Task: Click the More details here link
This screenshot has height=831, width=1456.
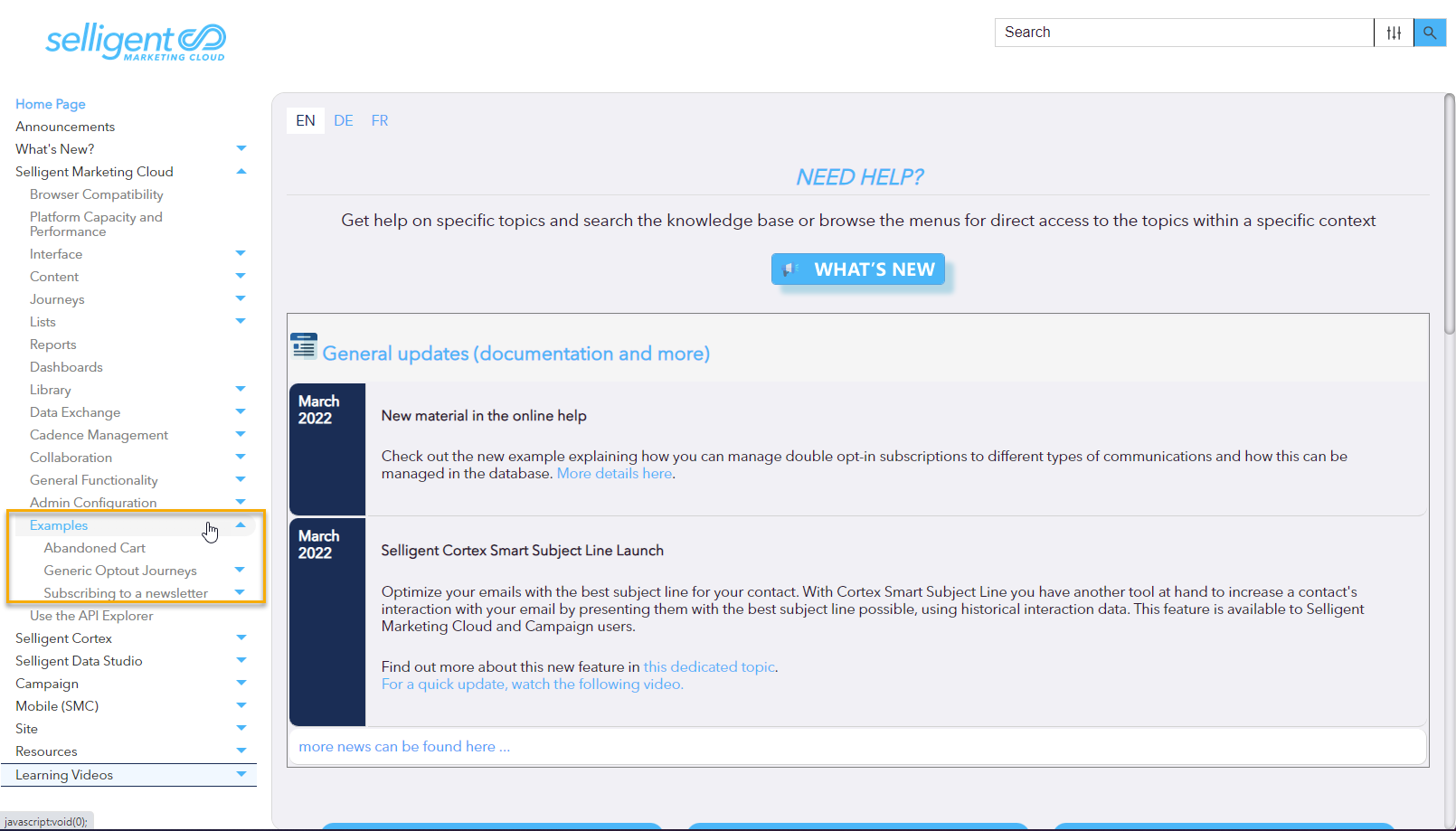Action: (614, 474)
